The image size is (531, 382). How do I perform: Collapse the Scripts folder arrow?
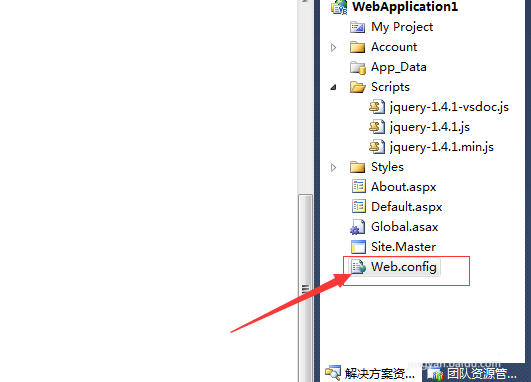pyautogui.click(x=334, y=87)
